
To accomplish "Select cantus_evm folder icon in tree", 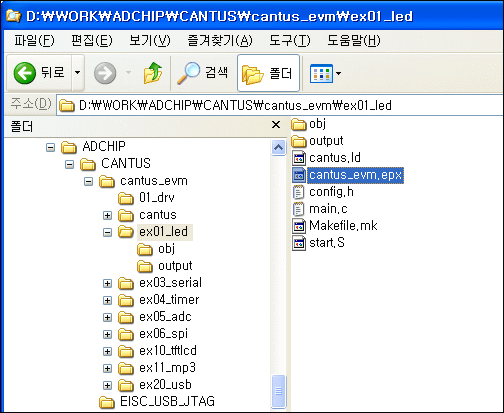I will tap(107, 181).
